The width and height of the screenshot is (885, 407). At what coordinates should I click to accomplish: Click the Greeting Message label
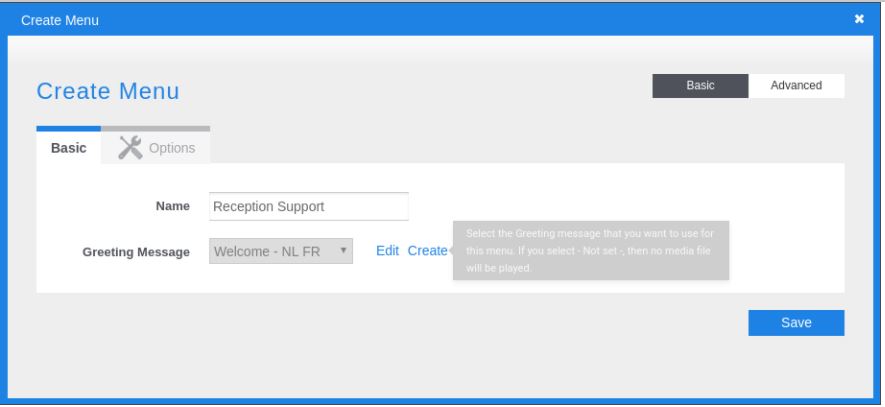point(136,252)
